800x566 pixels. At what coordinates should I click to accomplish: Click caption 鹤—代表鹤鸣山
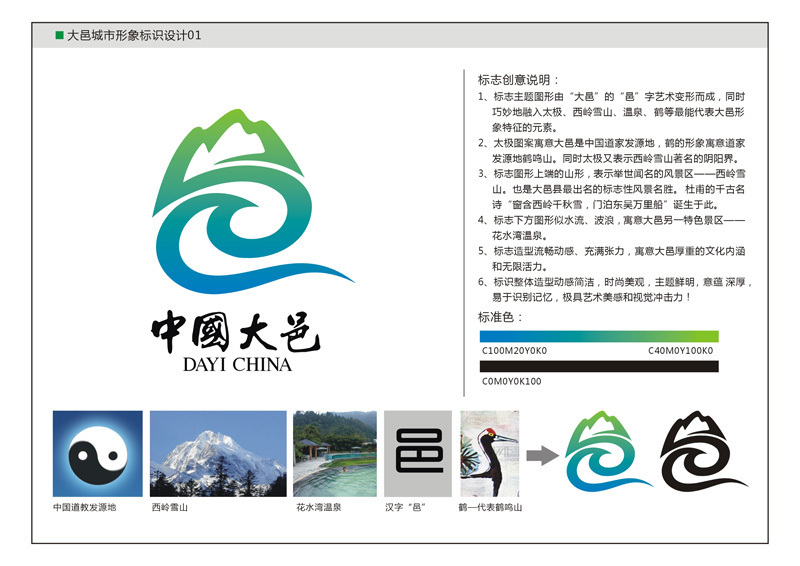tap(490, 507)
